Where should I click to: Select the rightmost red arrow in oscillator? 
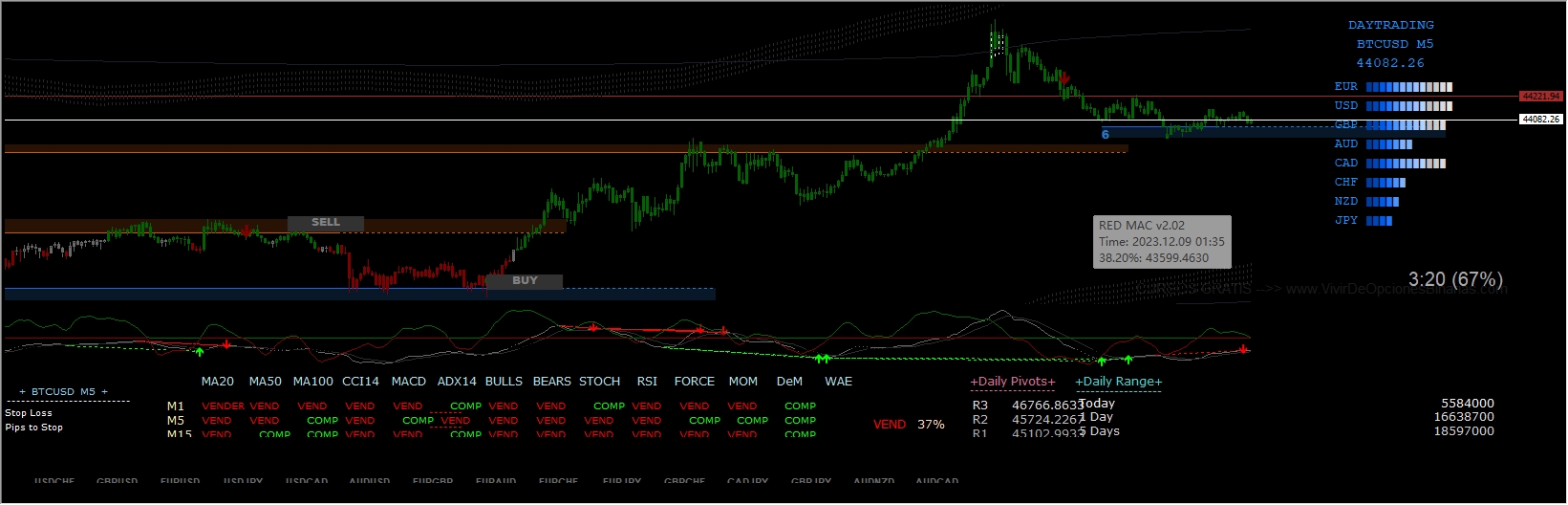1243,349
